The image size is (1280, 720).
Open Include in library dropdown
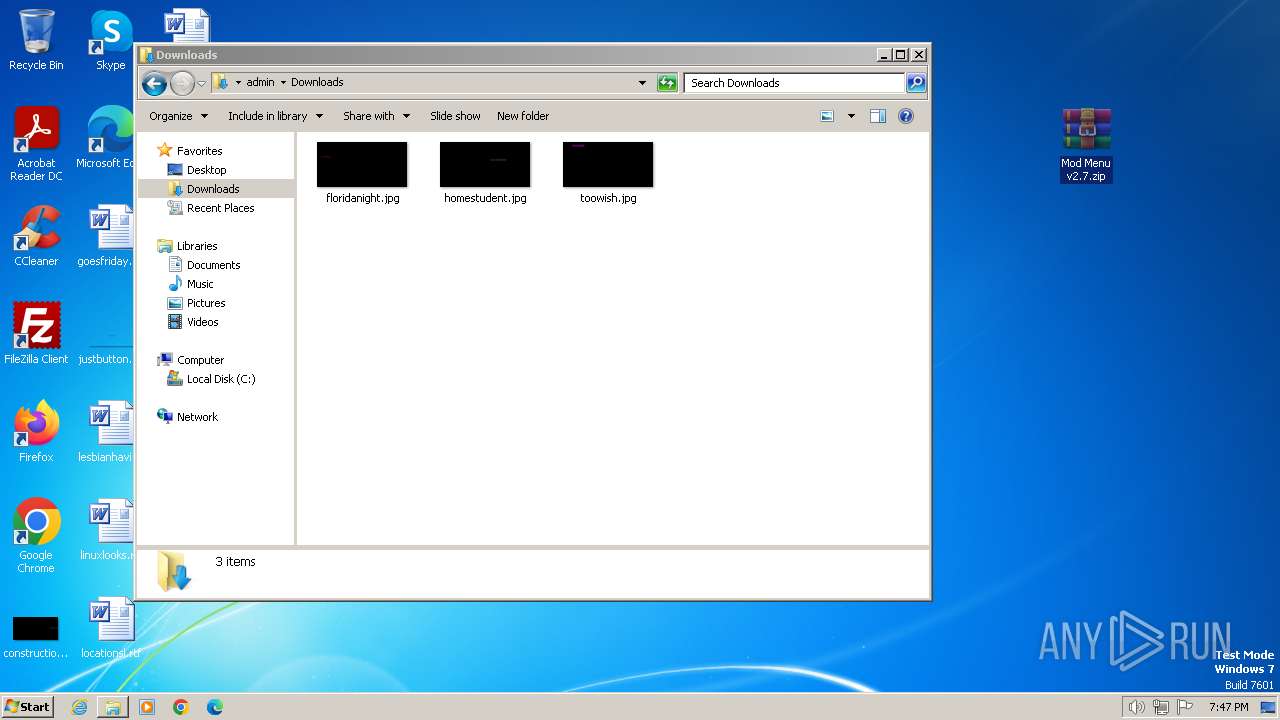pos(275,116)
